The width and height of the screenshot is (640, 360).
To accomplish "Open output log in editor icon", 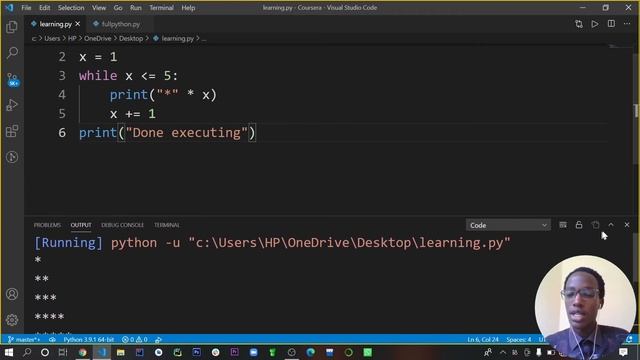I will 596,225.
